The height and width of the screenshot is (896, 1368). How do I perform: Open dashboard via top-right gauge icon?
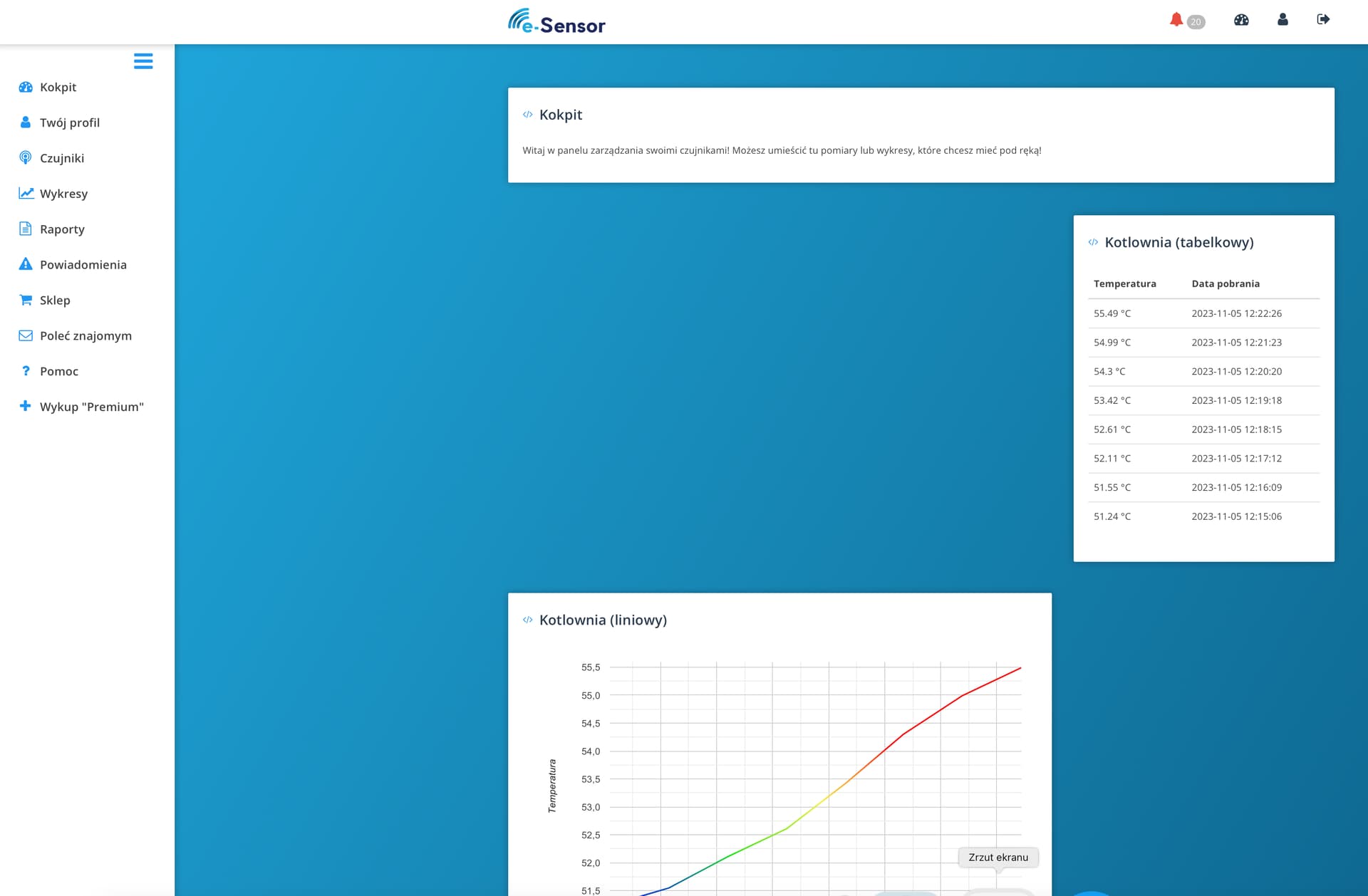(x=1241, y=20)
